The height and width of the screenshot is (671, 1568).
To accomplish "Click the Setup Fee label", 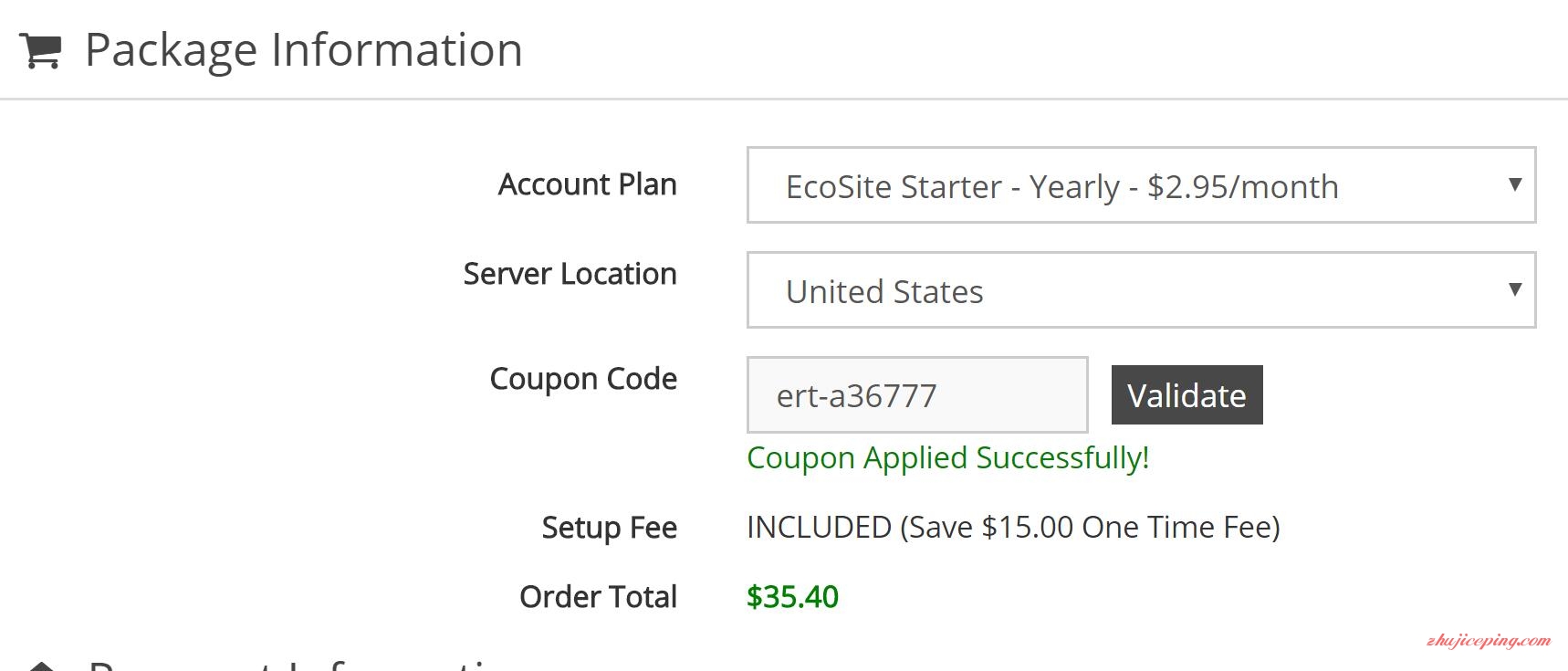I will pyautogui.click(x=609, y=528).
